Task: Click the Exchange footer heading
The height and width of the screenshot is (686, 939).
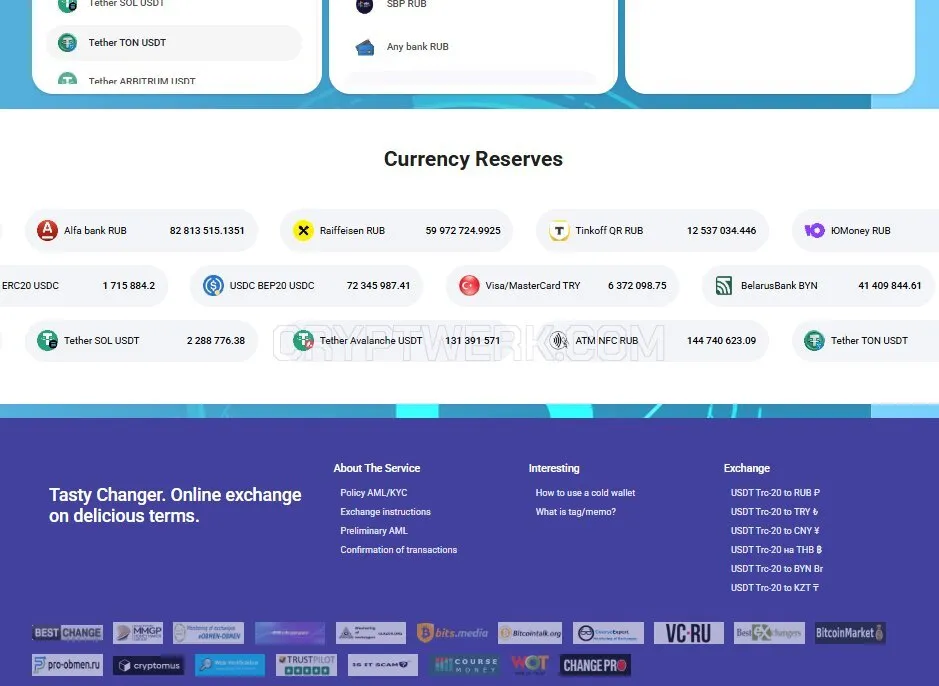Action: (x=747, y=468)
